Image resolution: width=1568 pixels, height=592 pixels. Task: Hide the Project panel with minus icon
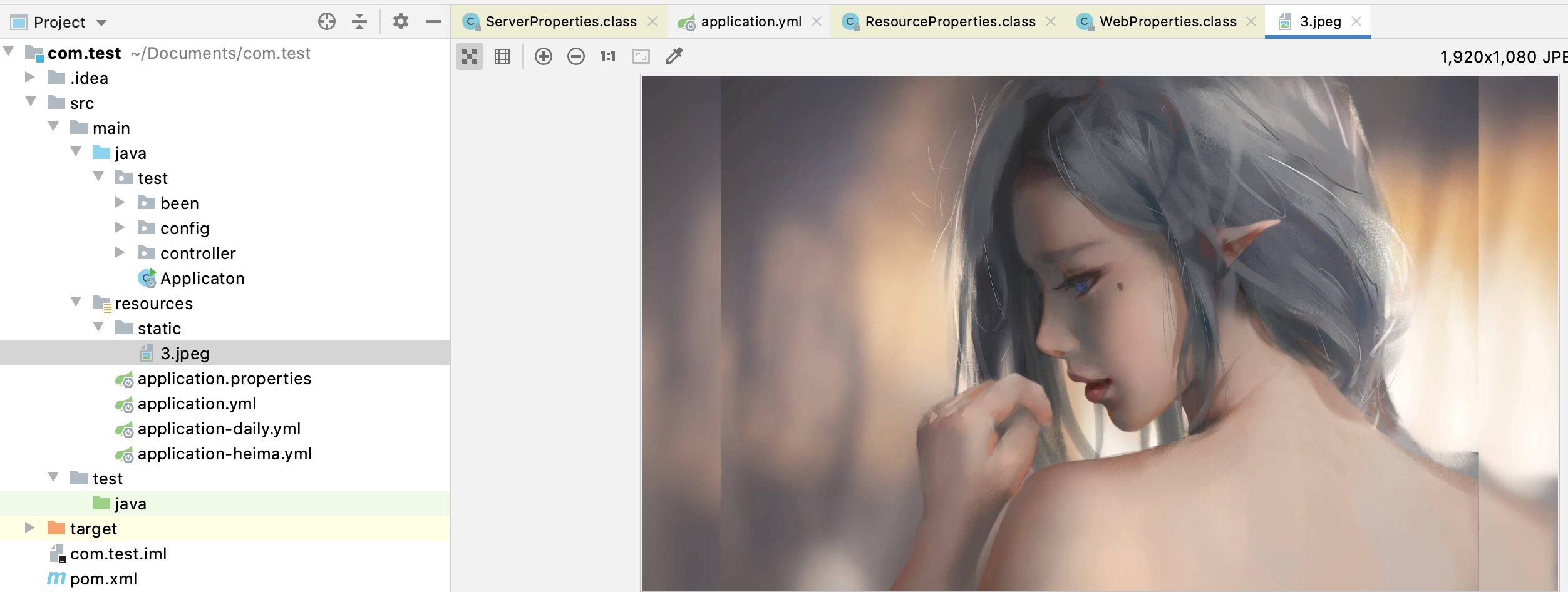coord(433,22)
